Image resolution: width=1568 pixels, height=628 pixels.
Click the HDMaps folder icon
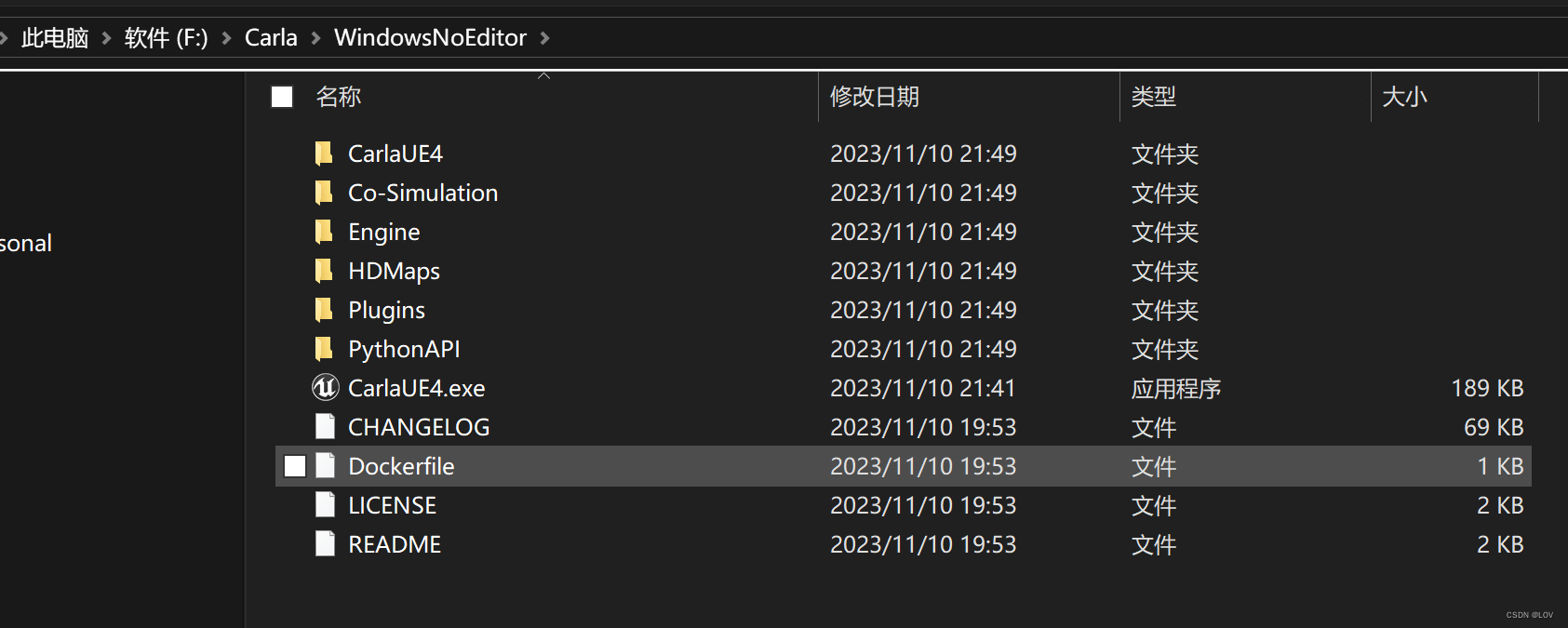[324, 271]
